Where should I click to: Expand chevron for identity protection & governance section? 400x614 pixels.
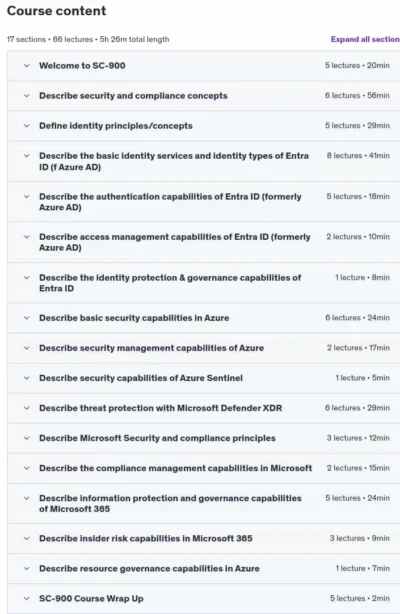[27, 278]
